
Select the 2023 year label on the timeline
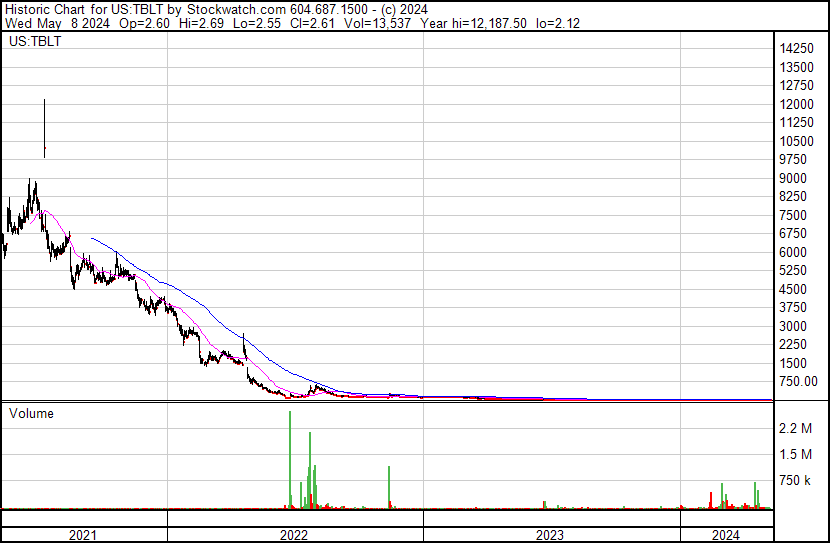coord(551,534)
